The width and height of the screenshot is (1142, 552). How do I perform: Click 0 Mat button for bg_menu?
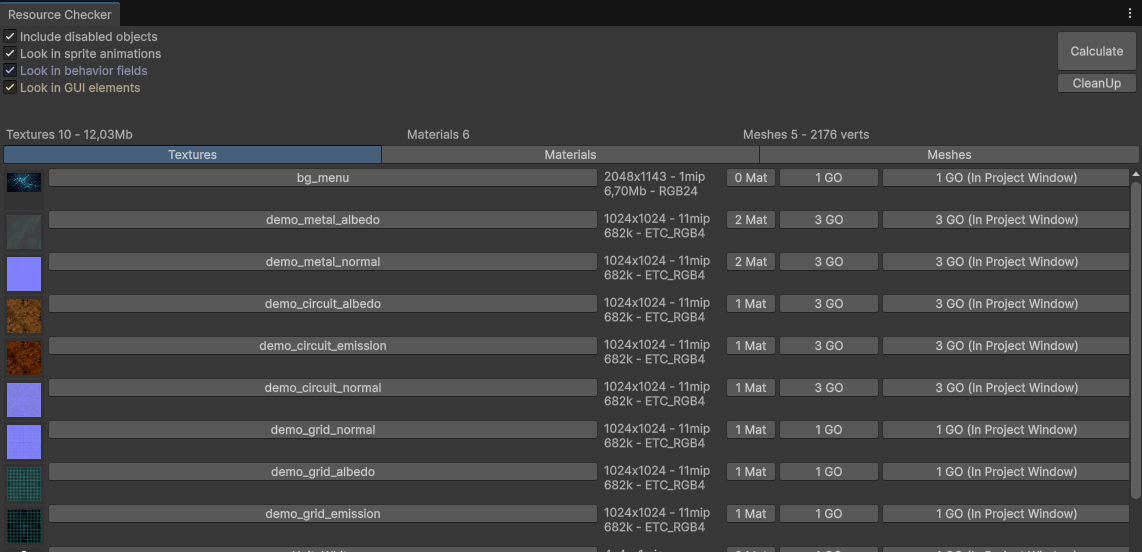(751, 178)
